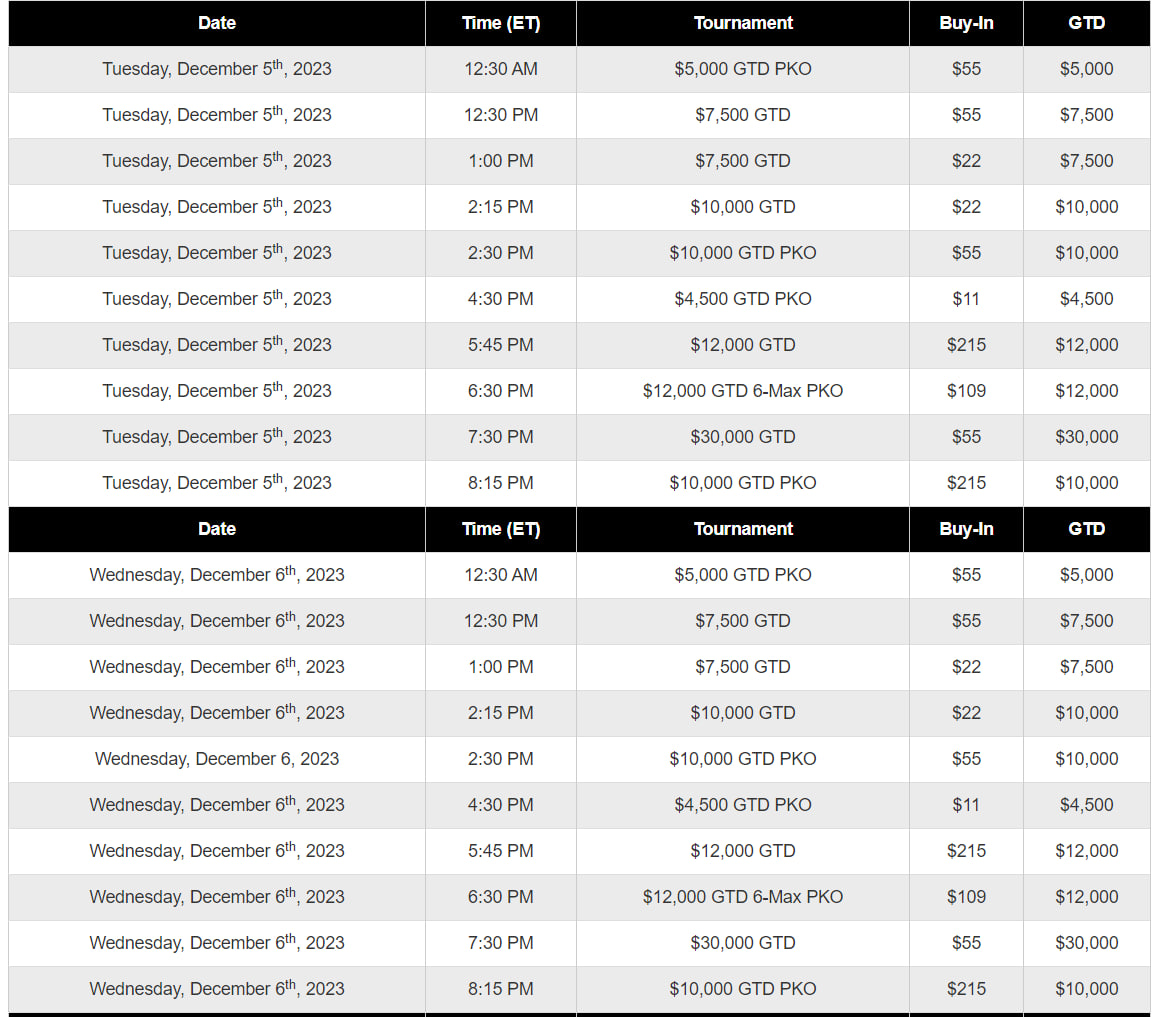The width and height of the screenshot is (1154, 1017).
Task: Click the $109 buy-in in Tuesday's 6:30 PM row
Action: point(966,391)
